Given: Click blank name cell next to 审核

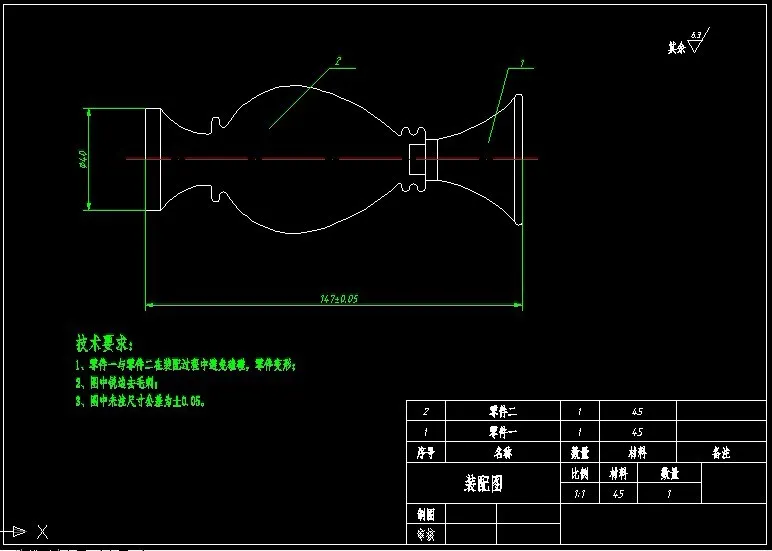Looking at the screenshot, I should point(471,534).
